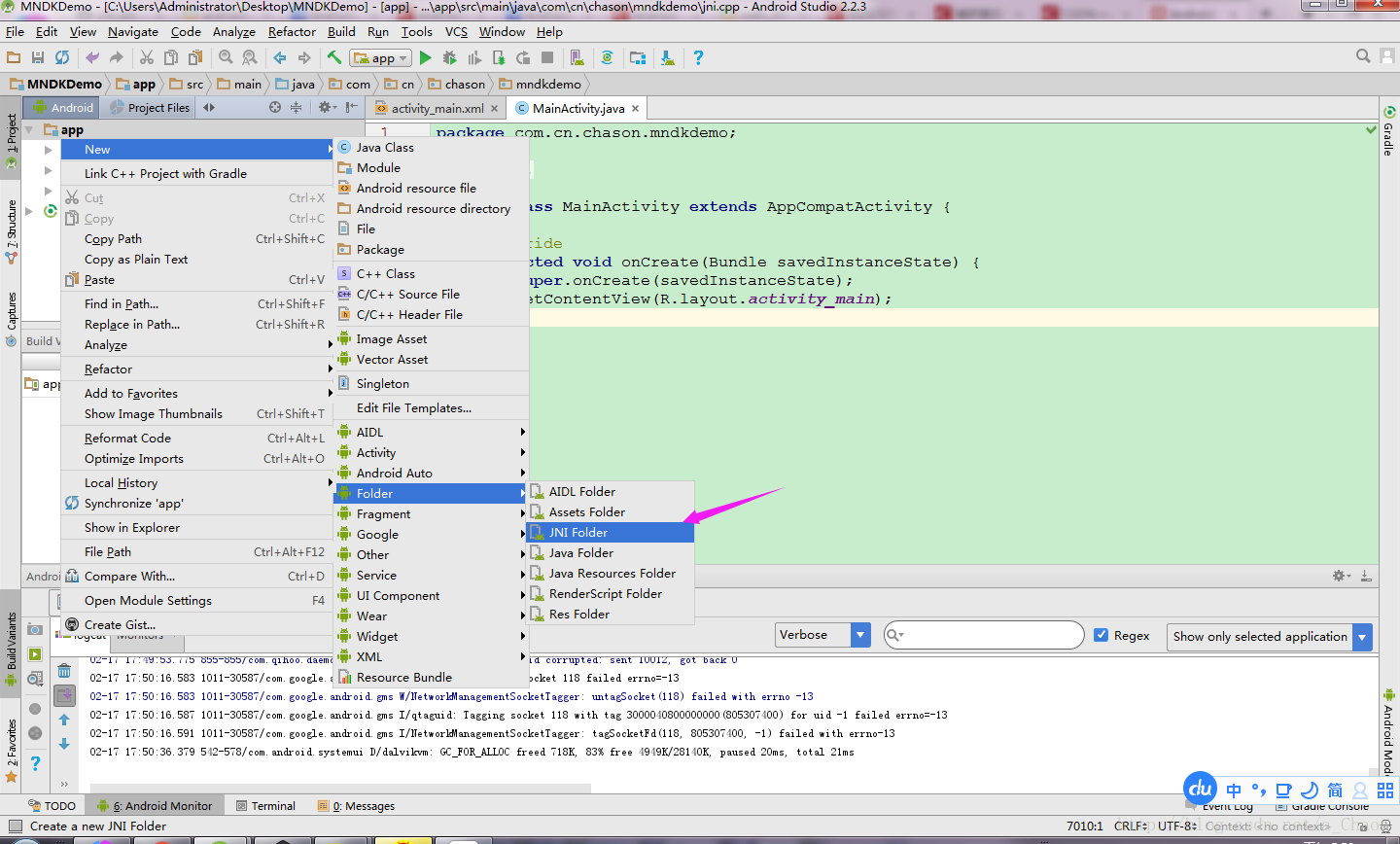The image size is (1400, 844).
Task: Click the src breadcrumb
Action: pyautogui.click(x=188, y=84)
